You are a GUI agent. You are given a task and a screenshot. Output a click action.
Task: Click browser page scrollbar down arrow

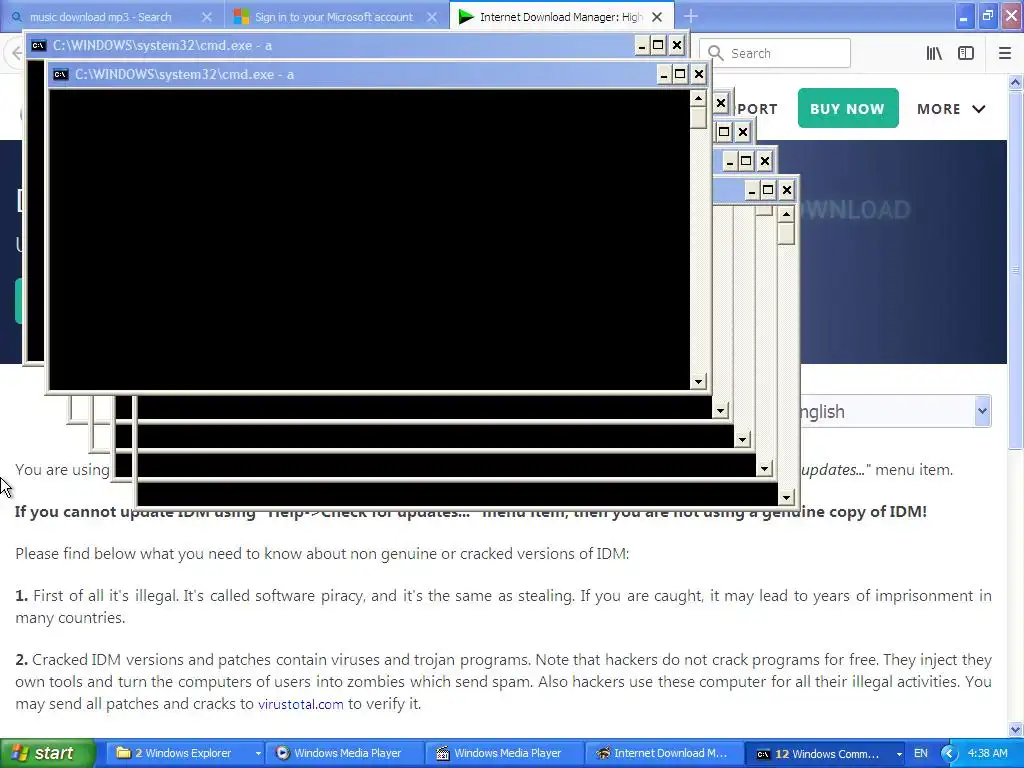pyautogui.click(x=1016, y=729)
